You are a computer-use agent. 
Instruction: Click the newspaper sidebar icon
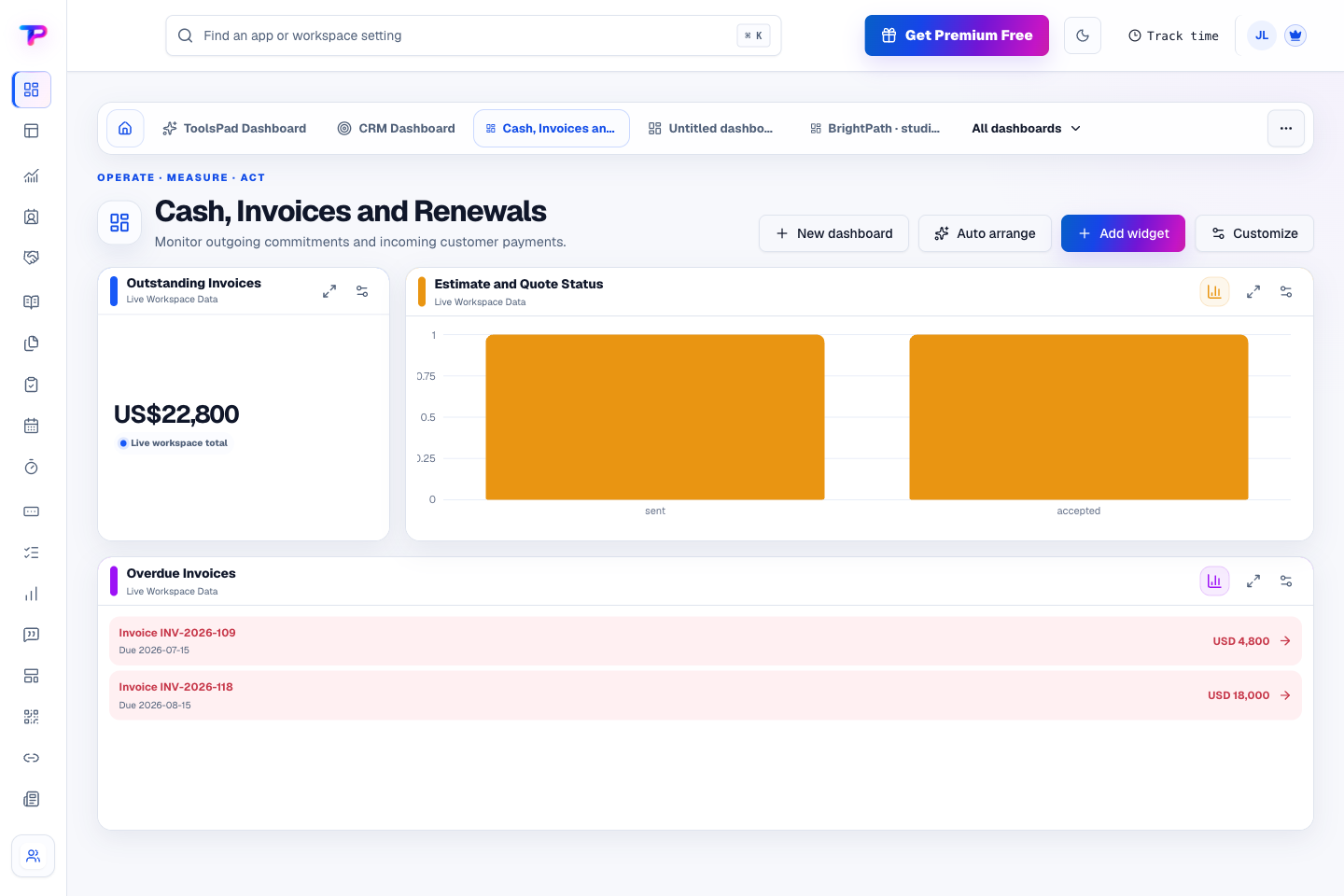(32, 799)
